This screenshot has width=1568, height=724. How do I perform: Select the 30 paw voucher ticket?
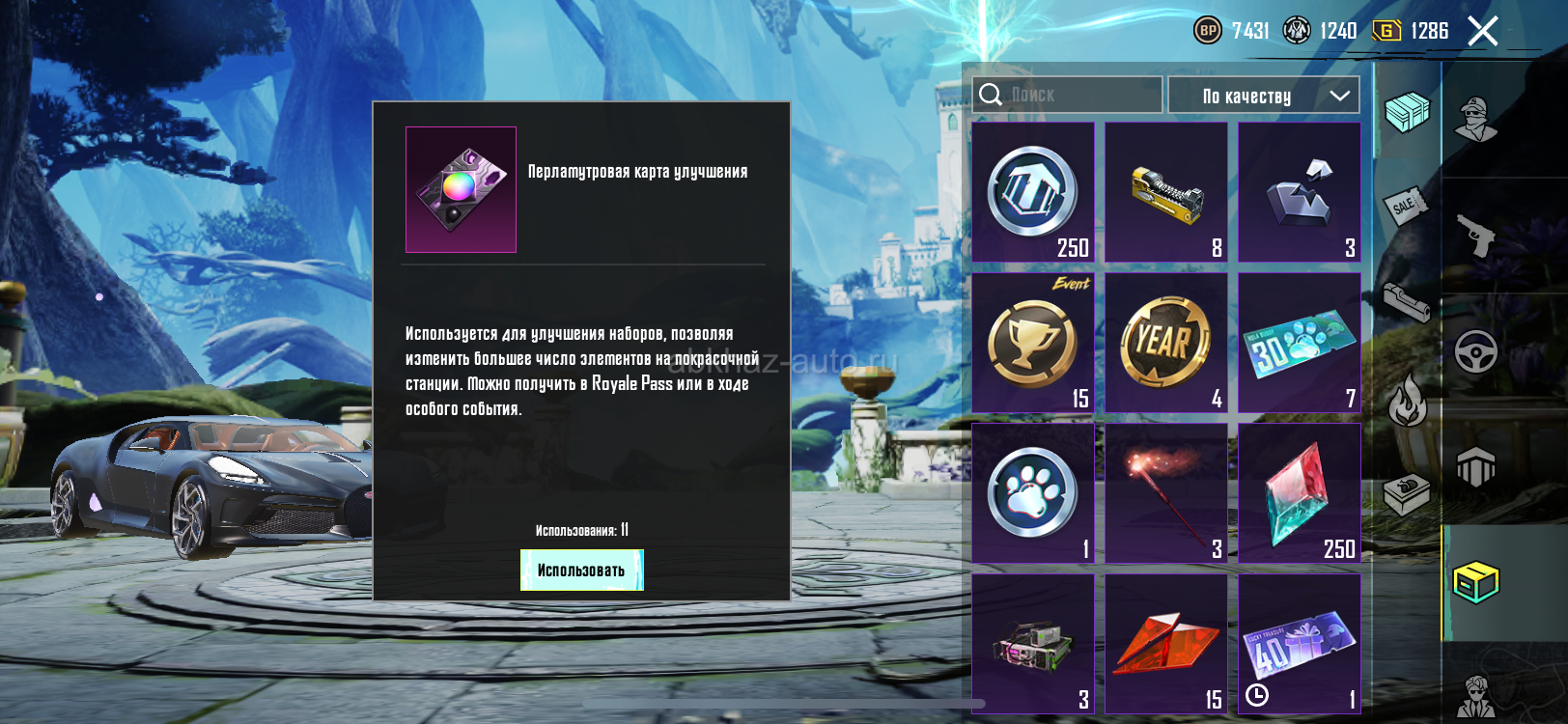pos(1300,343)
